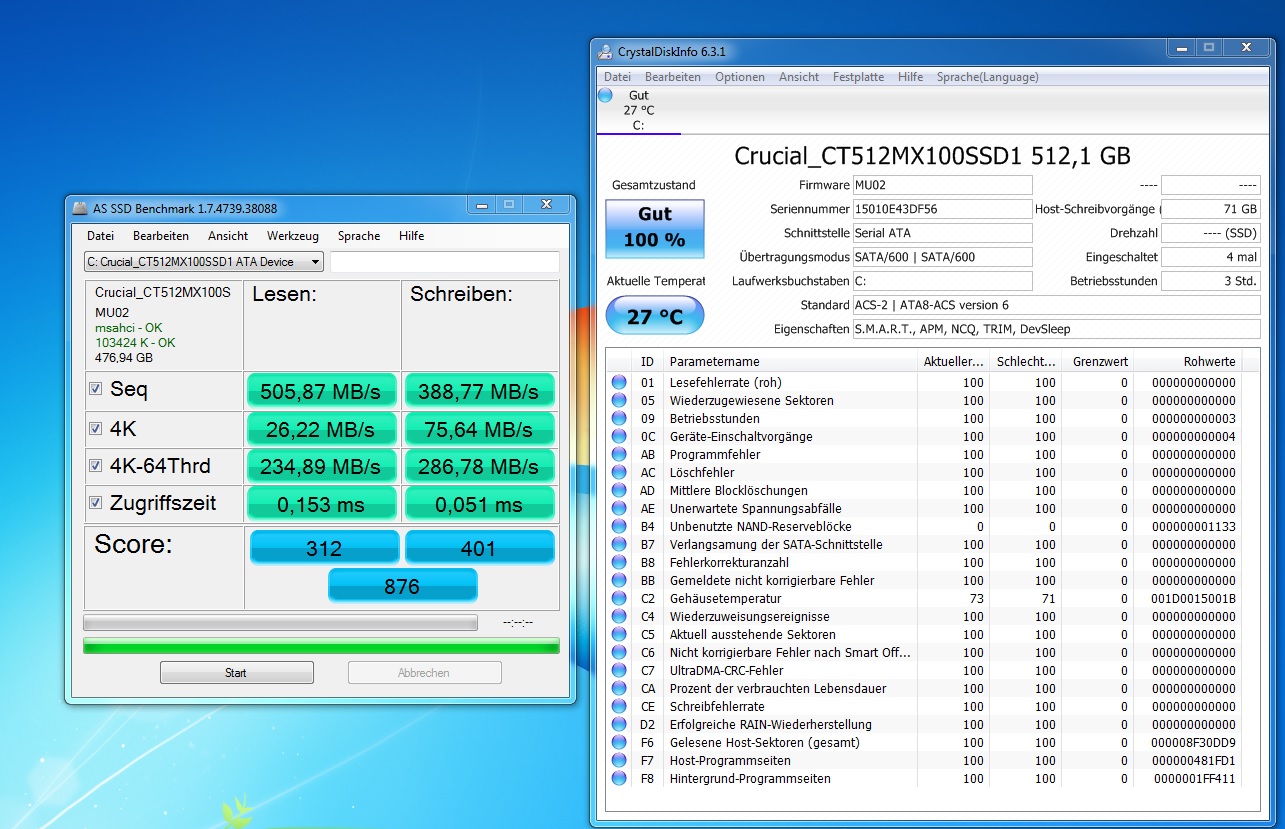Click the Host-Schreibvorgänge value 71 GB

coord(1211,209)
